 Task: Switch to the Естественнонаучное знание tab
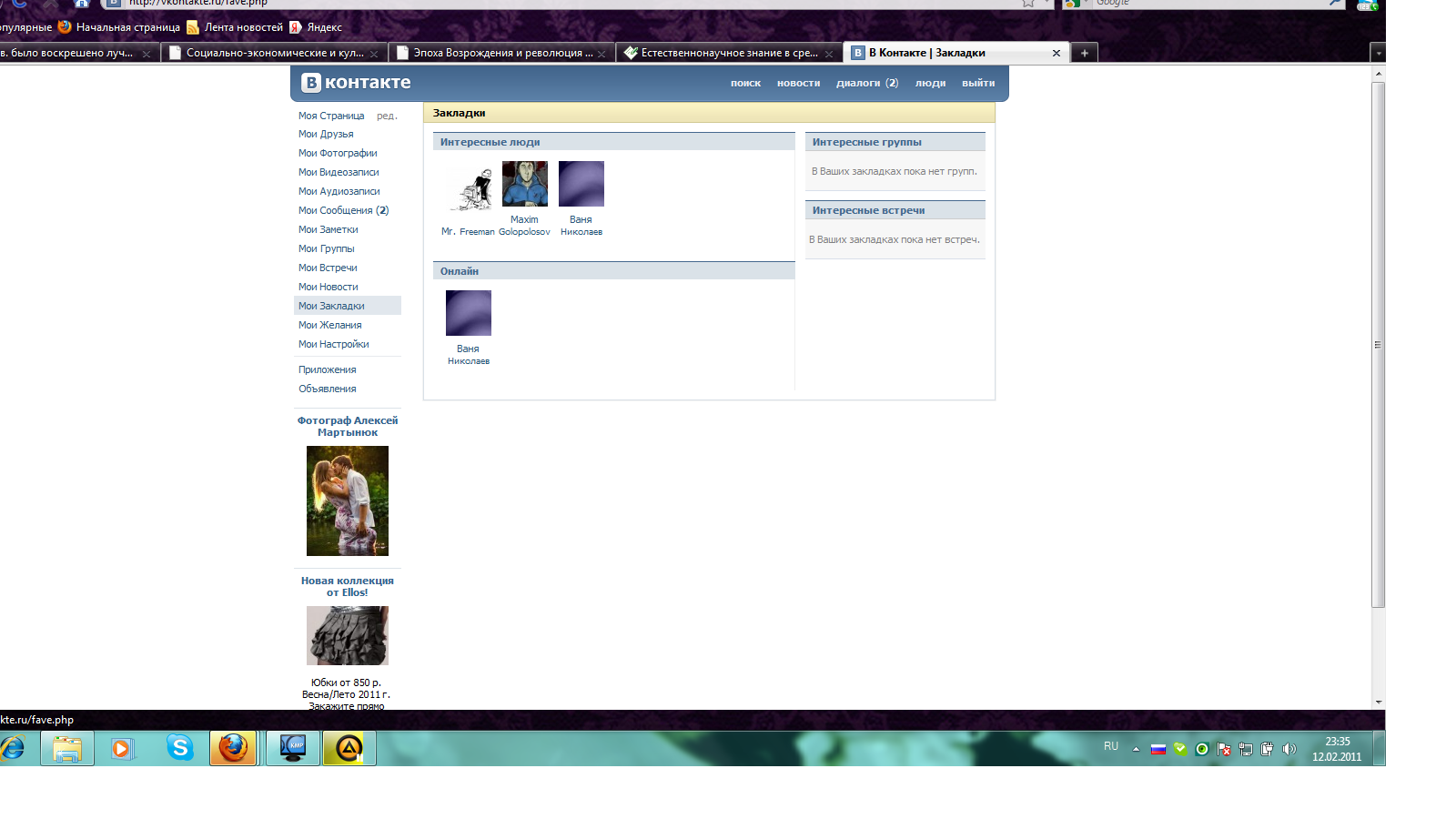click(730, 53)
